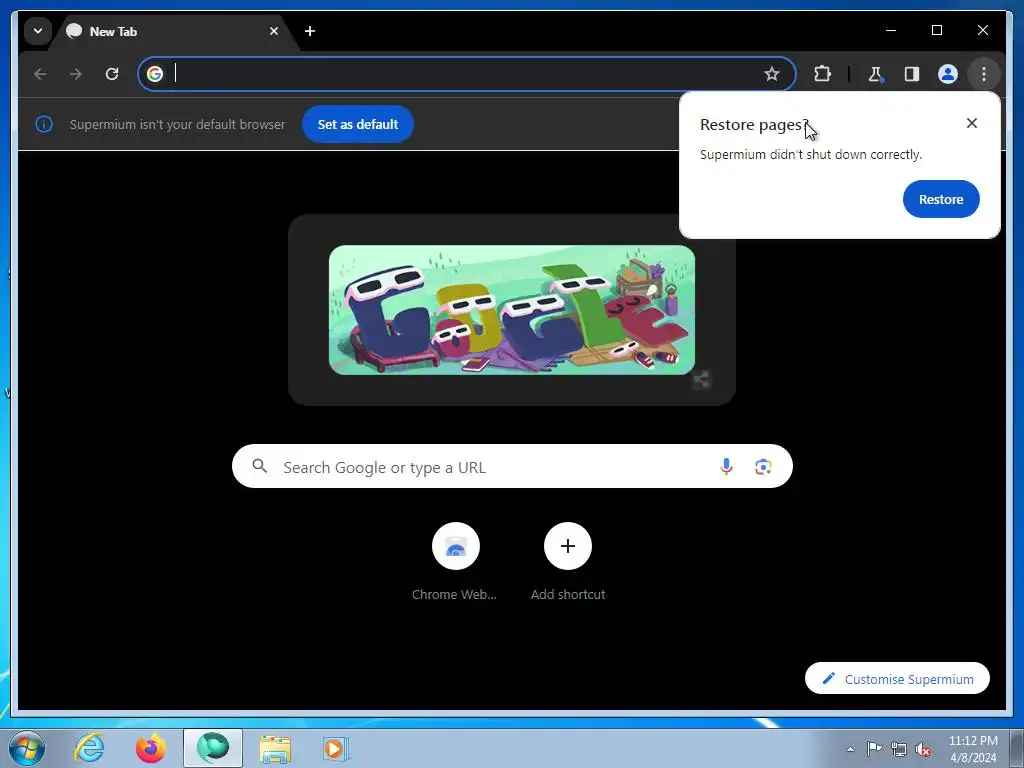
Task: Open the Chrome Web Store shortcut
Action: pos(455,562)
